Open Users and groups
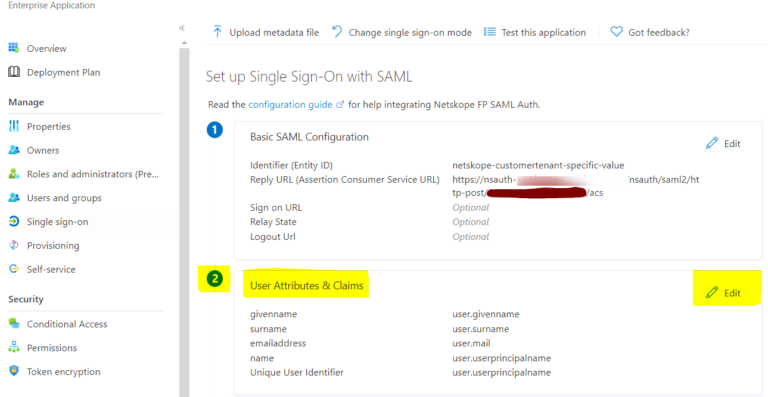 coord(64,198)
